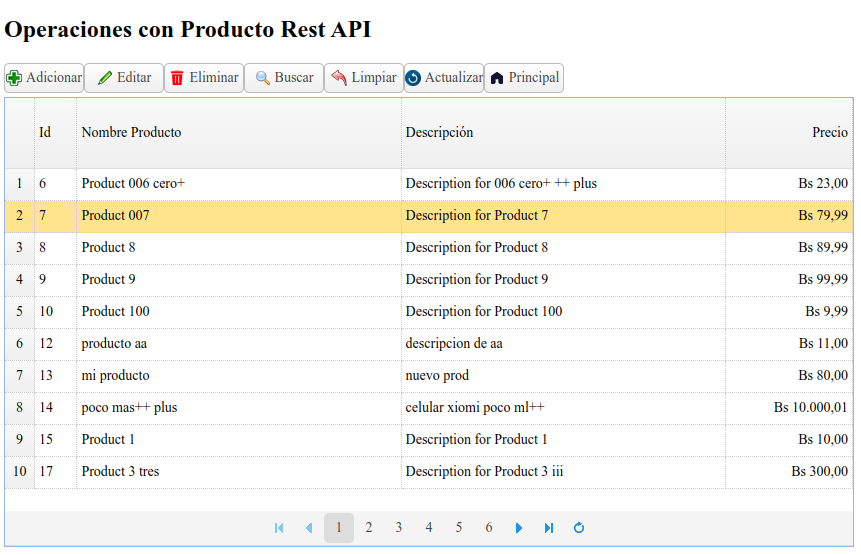Click the house Principal icon

[497, 78]
